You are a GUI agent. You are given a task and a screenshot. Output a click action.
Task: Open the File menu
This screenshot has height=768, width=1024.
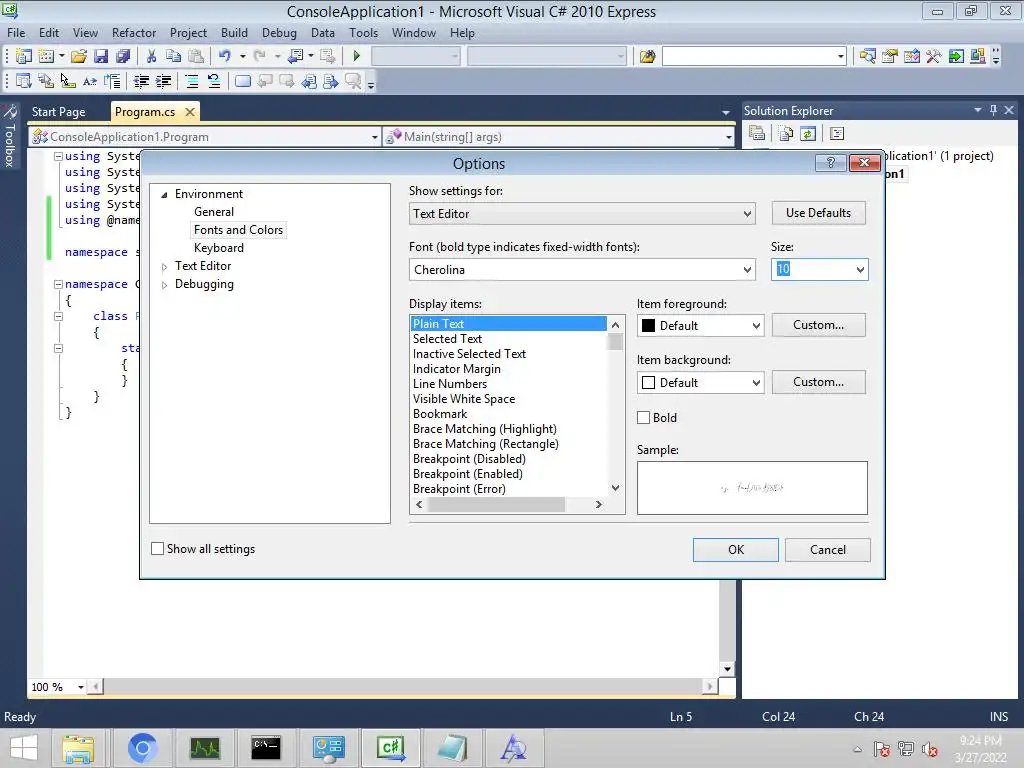[16, 33]
